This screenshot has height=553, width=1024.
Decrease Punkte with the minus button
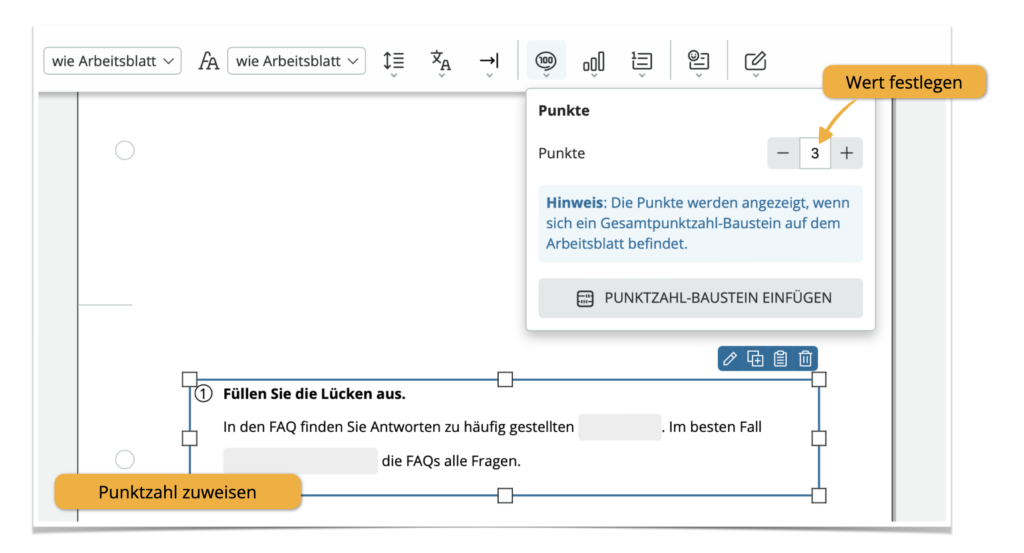(x=783, y=154)
